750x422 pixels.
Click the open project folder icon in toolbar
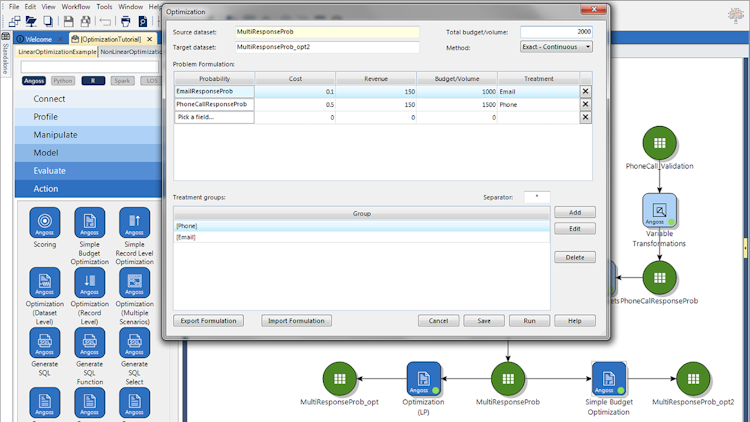31,21
